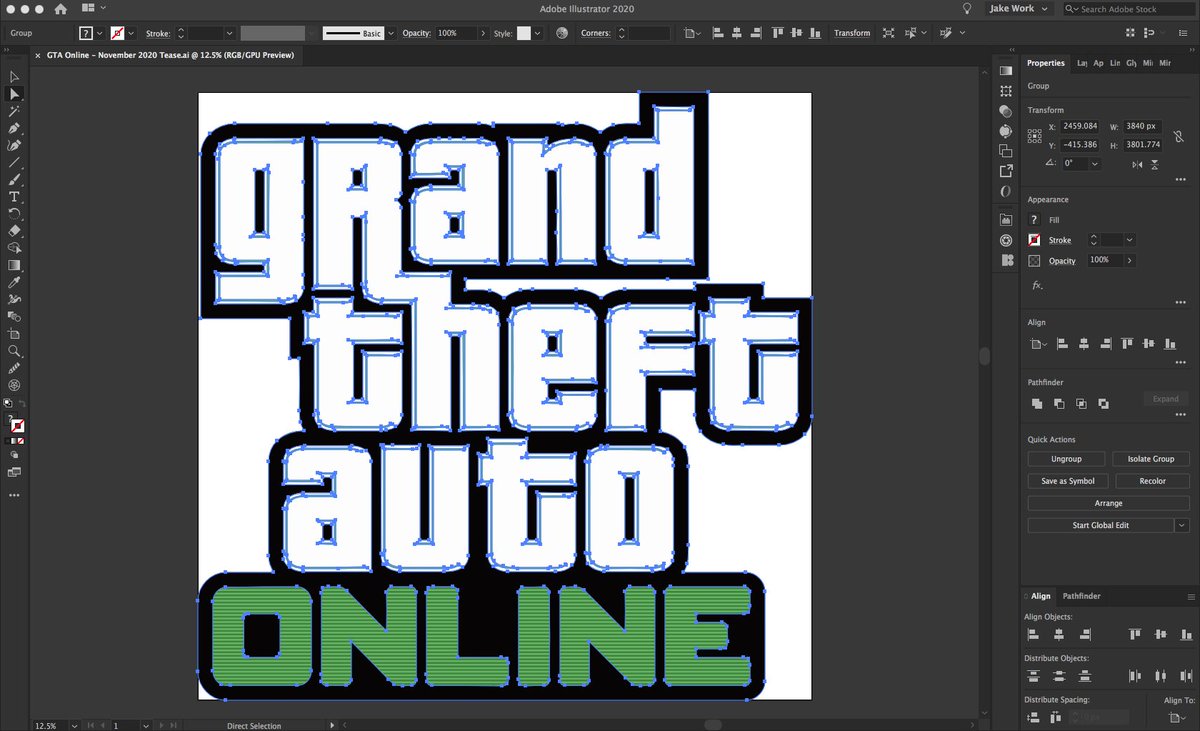Click the Stroke swatch in Appearance section
The image size is (1200, 731).
point(1034,240)
